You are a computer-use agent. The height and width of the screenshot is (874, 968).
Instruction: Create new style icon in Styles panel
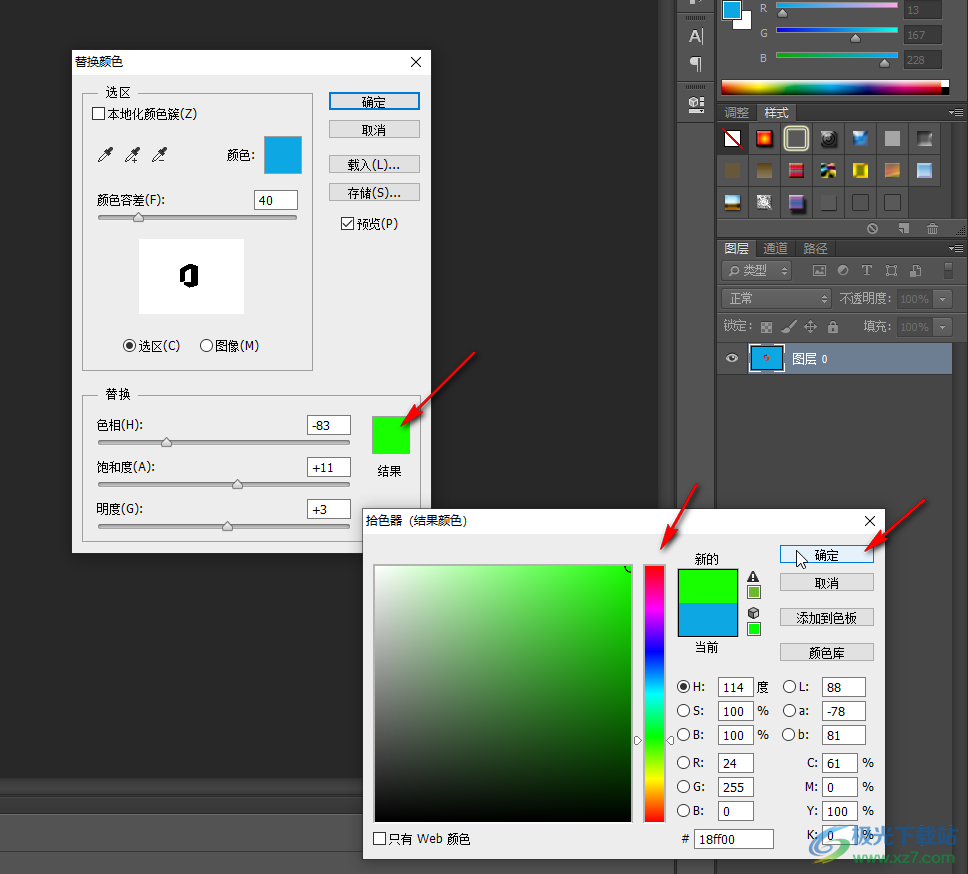pyautogui.click(x=904, y=228)
